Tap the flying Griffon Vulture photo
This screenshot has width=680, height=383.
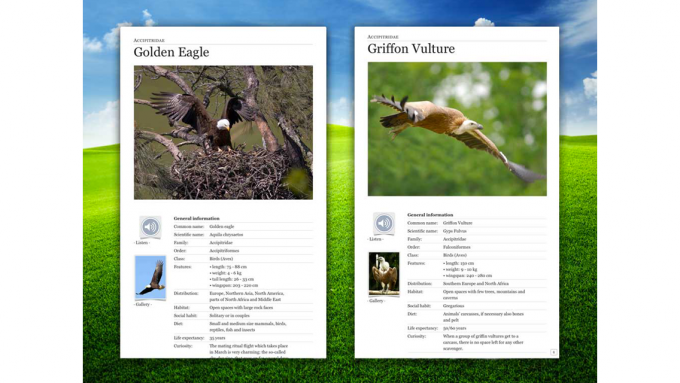[x=457, y=129]
